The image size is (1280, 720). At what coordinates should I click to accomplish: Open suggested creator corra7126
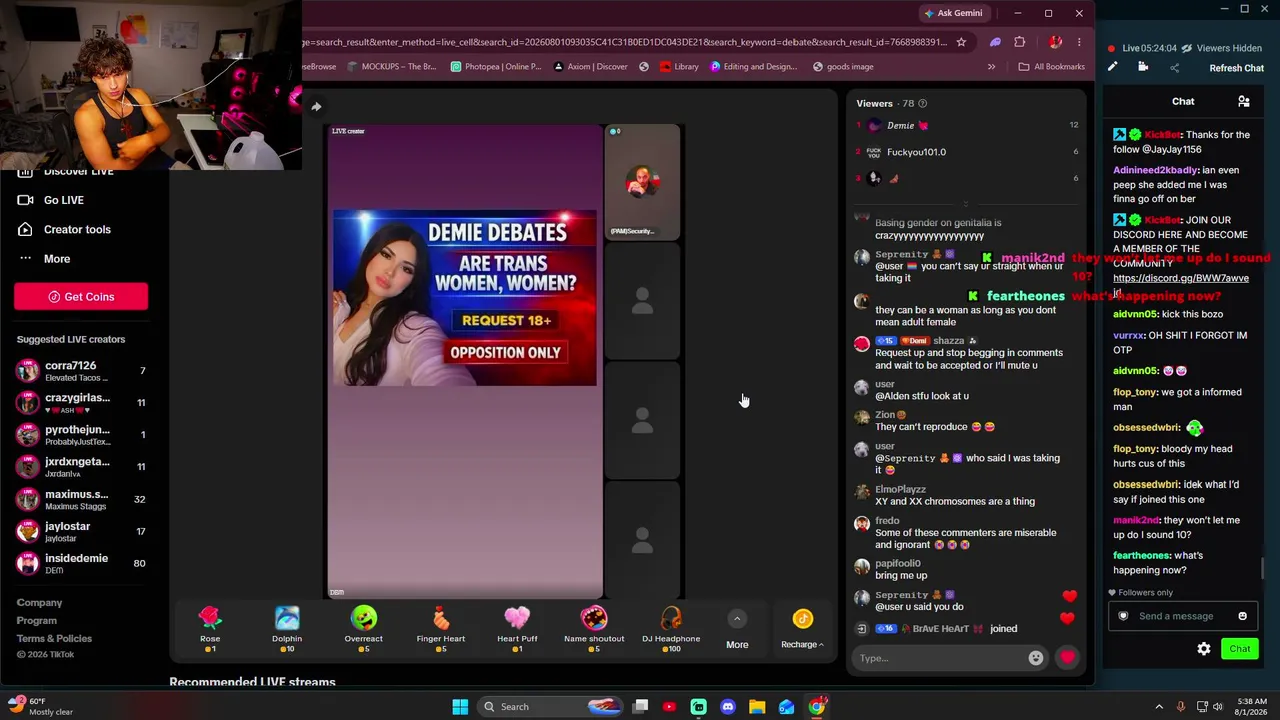pos(81,371)
